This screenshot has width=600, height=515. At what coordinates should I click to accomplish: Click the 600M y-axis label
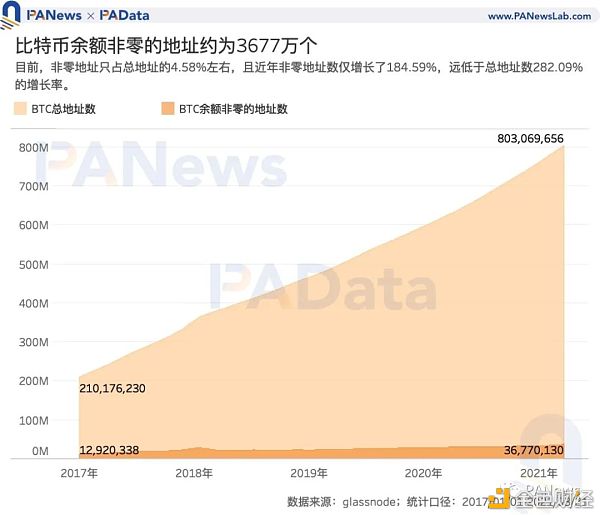point(34,225)
